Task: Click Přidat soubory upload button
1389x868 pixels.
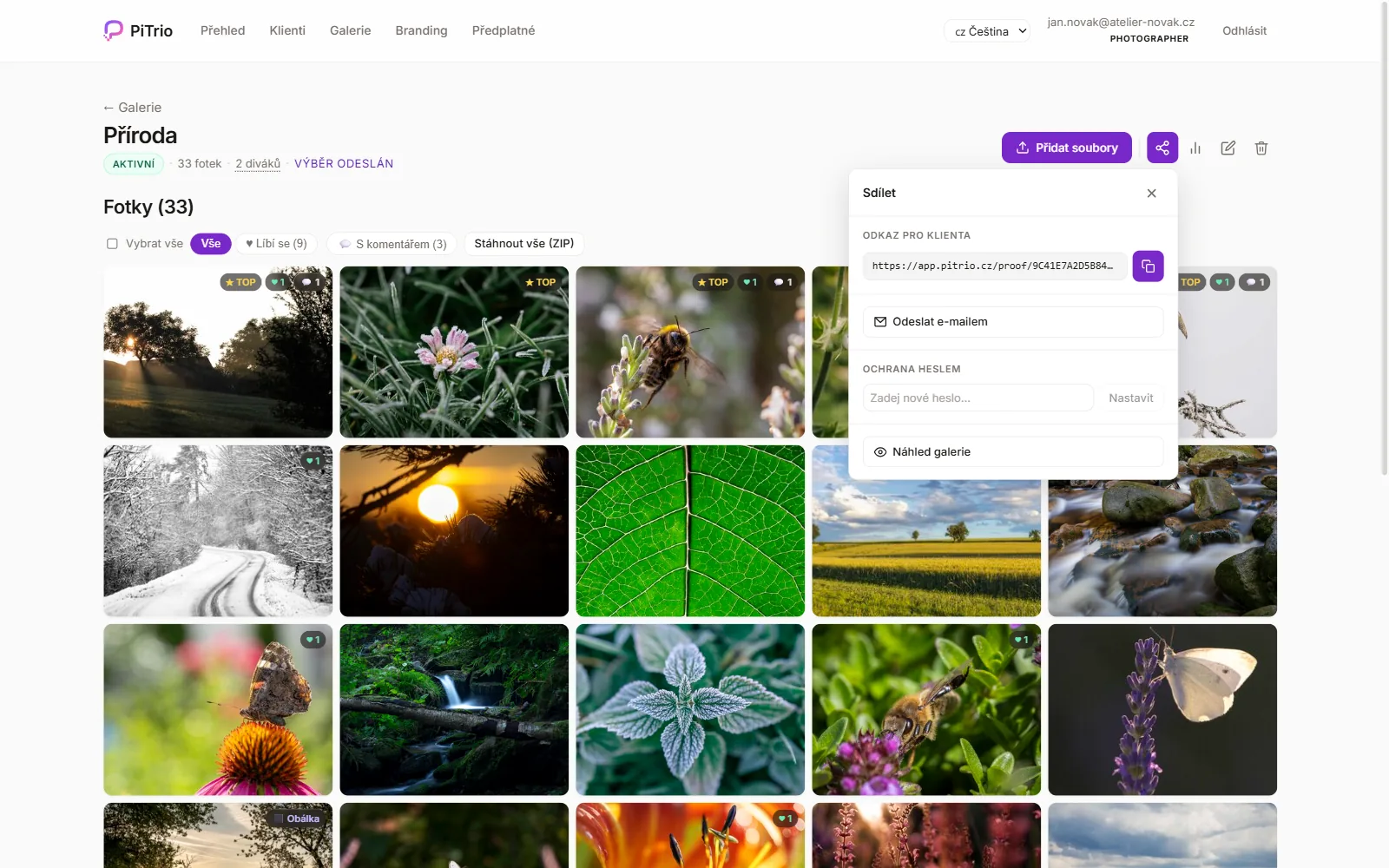Action: point(1067,148)
